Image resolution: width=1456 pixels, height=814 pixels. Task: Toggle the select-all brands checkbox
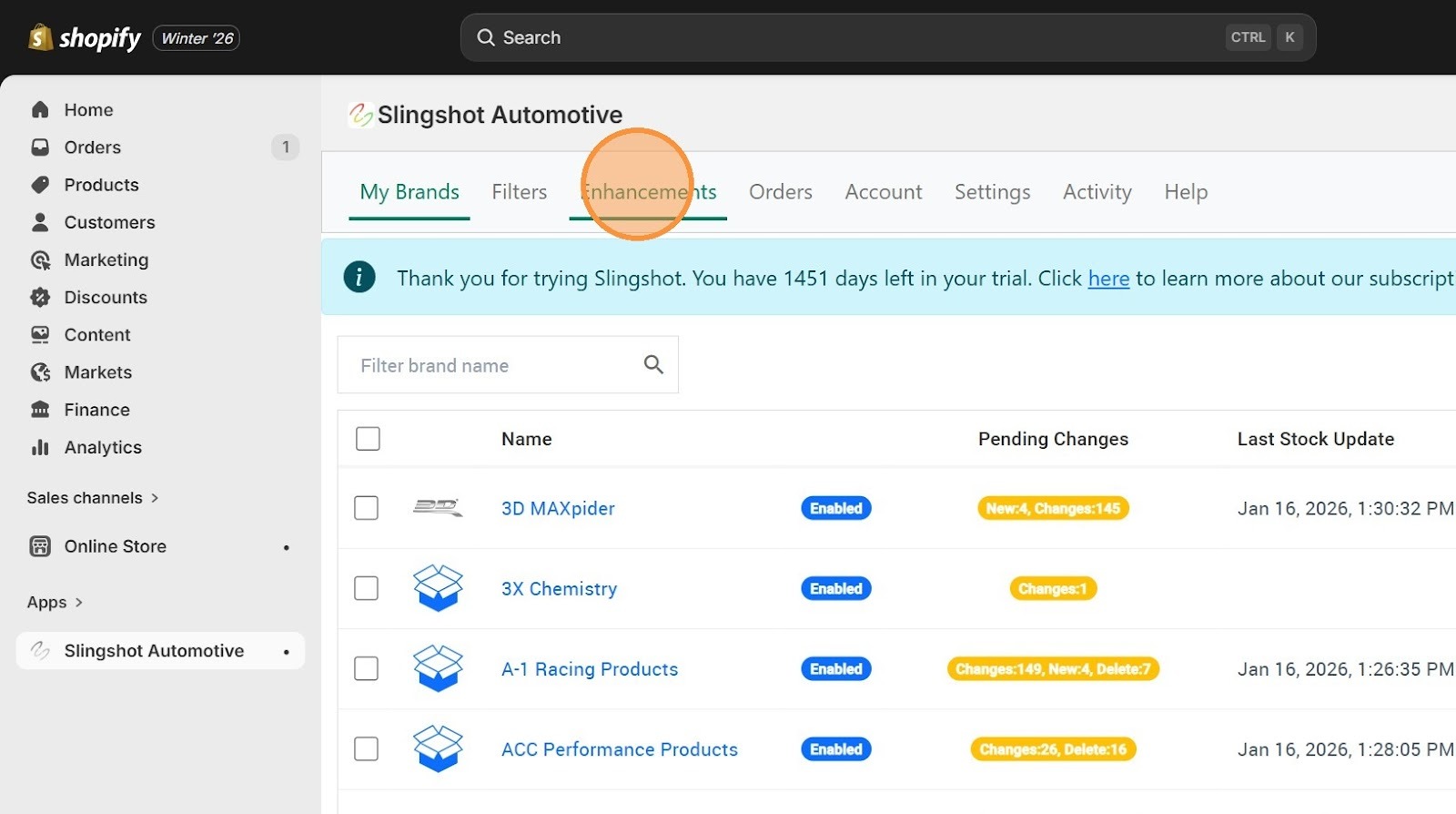pos(368,439)
